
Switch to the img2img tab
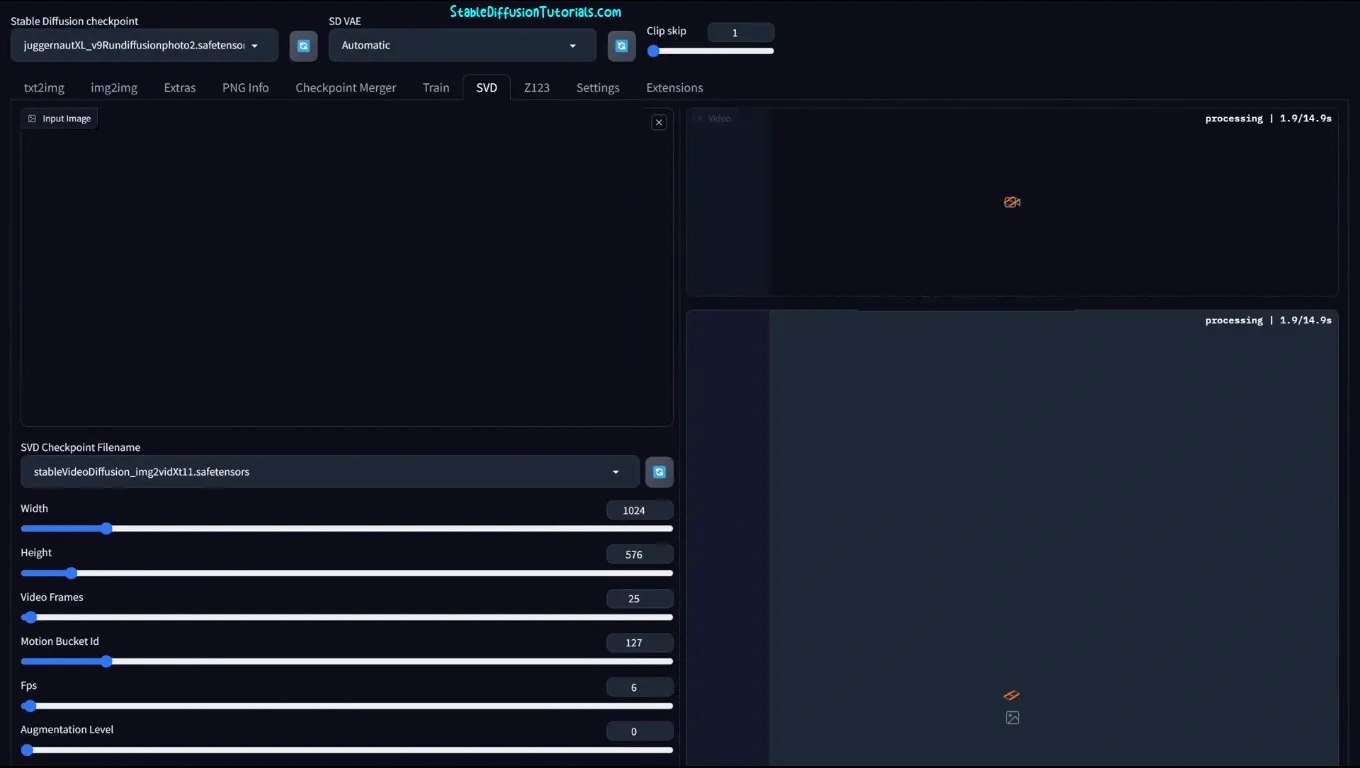[x=114, y=88]
